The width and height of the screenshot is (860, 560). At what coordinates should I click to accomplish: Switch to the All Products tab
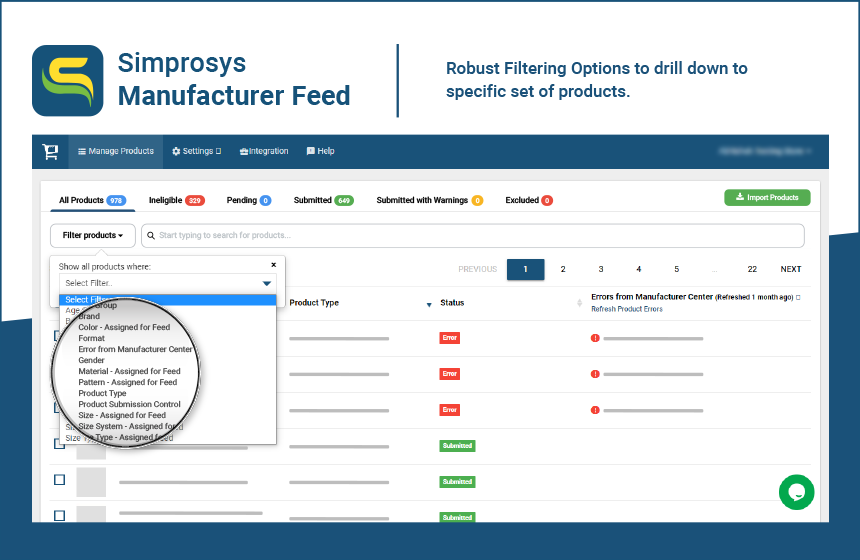pyautogui.click(x=92, y=200)
